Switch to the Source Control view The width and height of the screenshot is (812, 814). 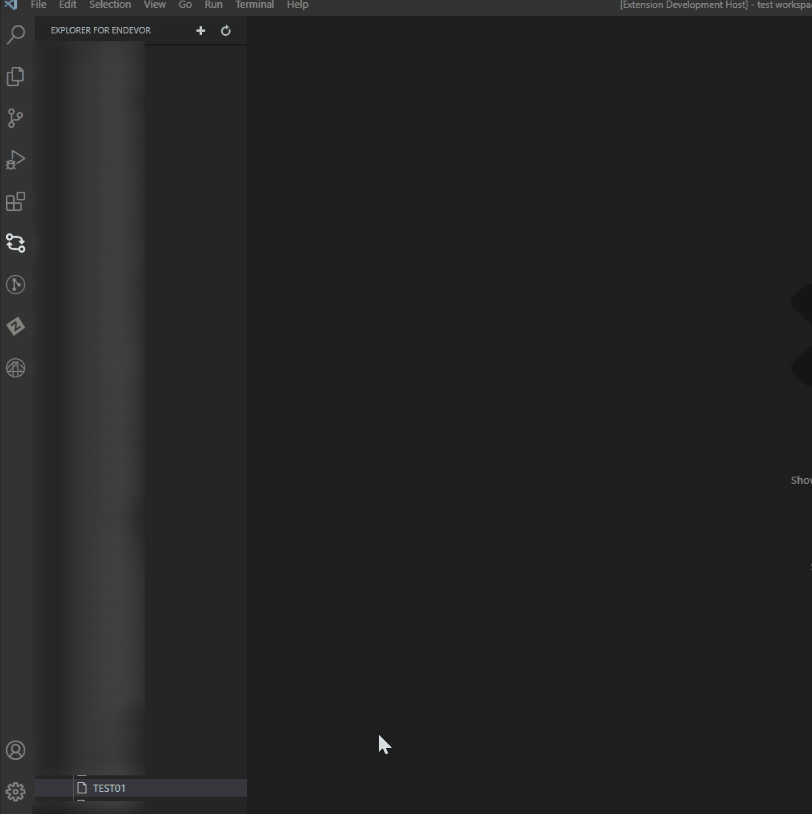(x=16, y=118)
